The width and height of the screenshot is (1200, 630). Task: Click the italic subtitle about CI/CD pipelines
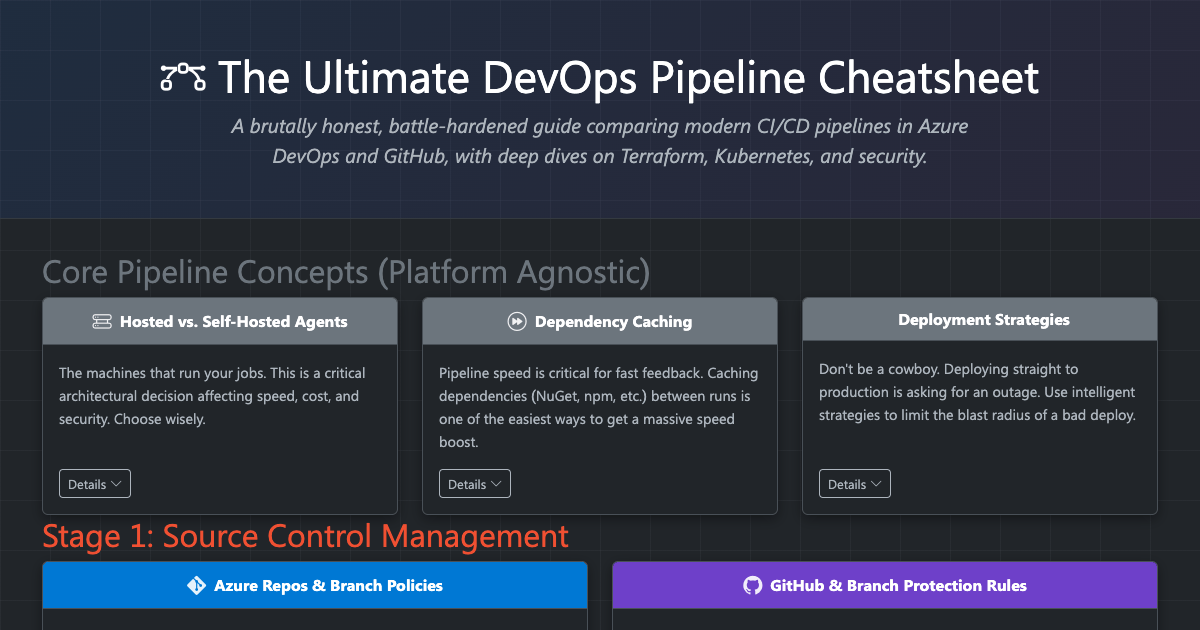pyautogui.click(x=600, y=142)
